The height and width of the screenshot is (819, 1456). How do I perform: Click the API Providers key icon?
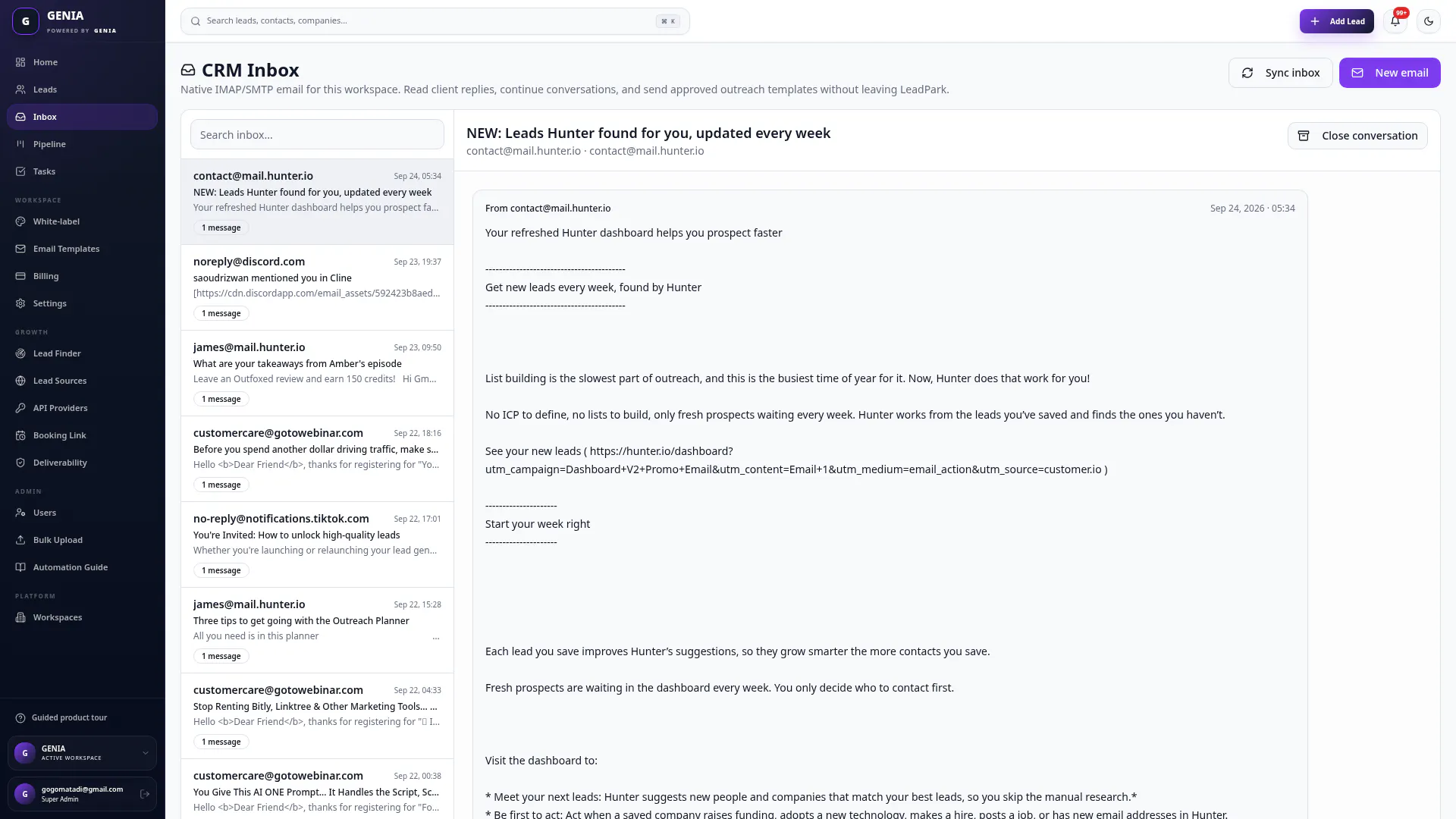tap(20, 408)
